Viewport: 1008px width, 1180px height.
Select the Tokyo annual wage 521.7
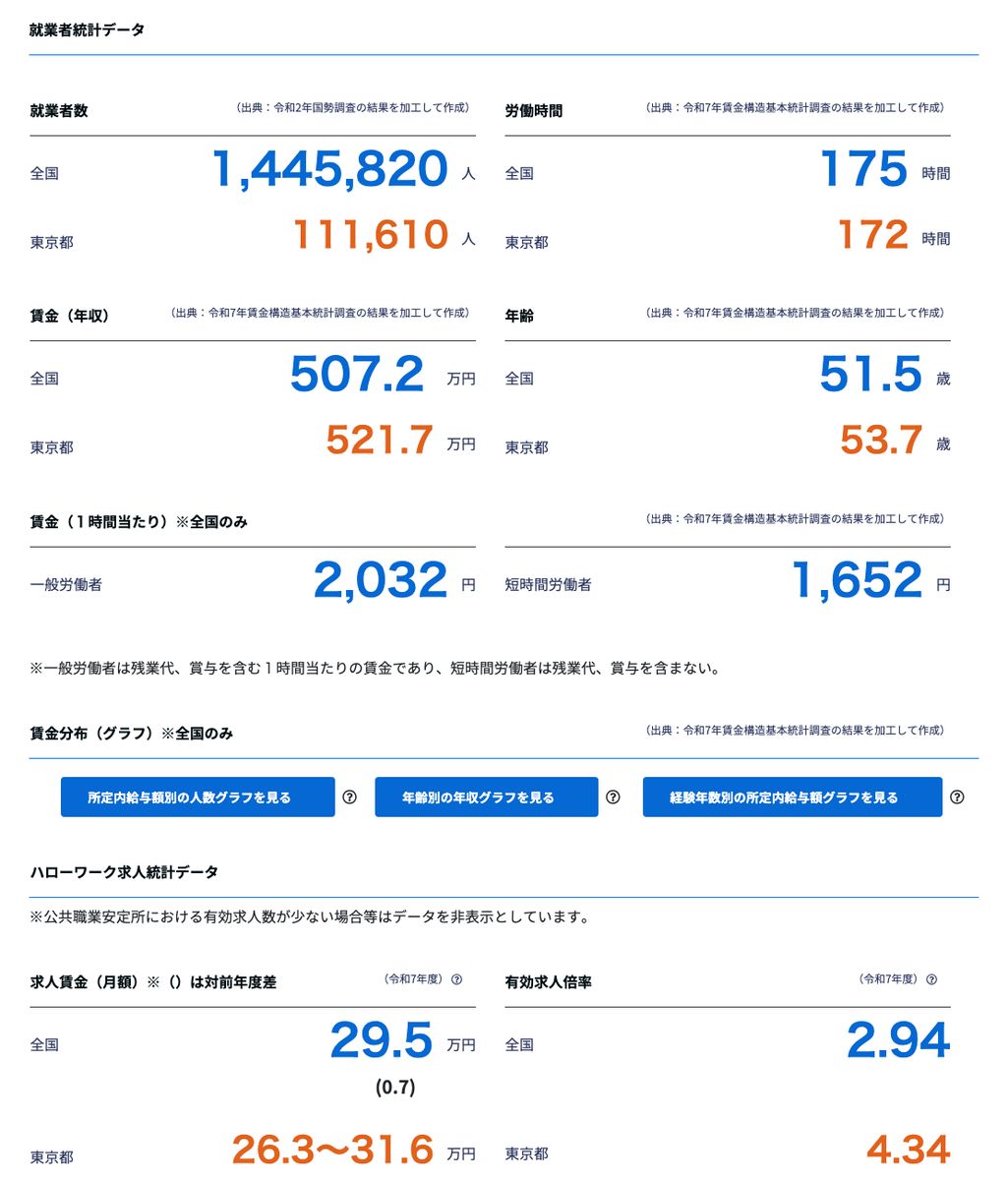[x=380, y=441]
